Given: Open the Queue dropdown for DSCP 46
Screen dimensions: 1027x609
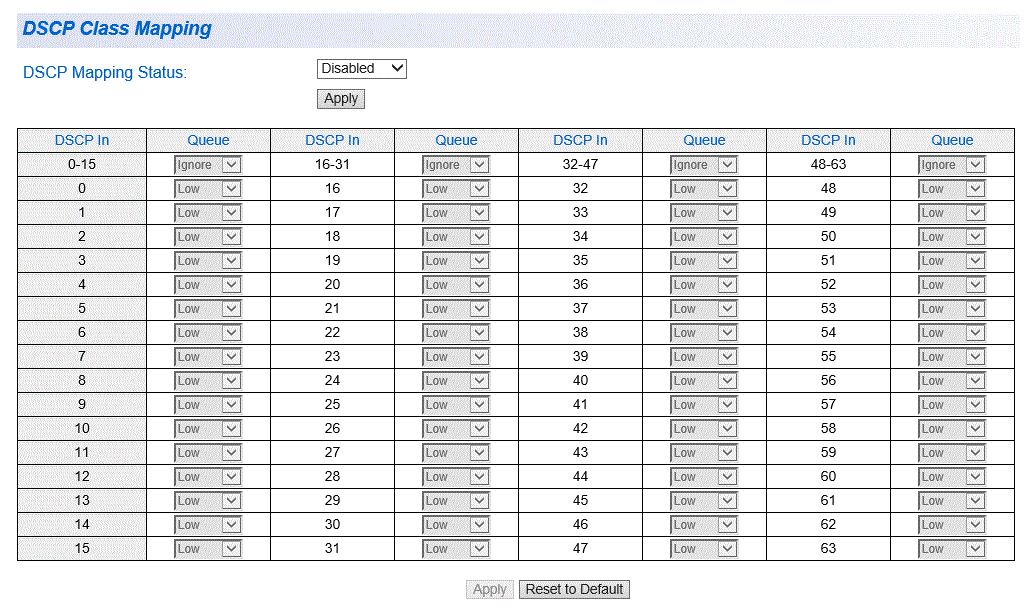Looking at the screenshot, I should (704, 525).
